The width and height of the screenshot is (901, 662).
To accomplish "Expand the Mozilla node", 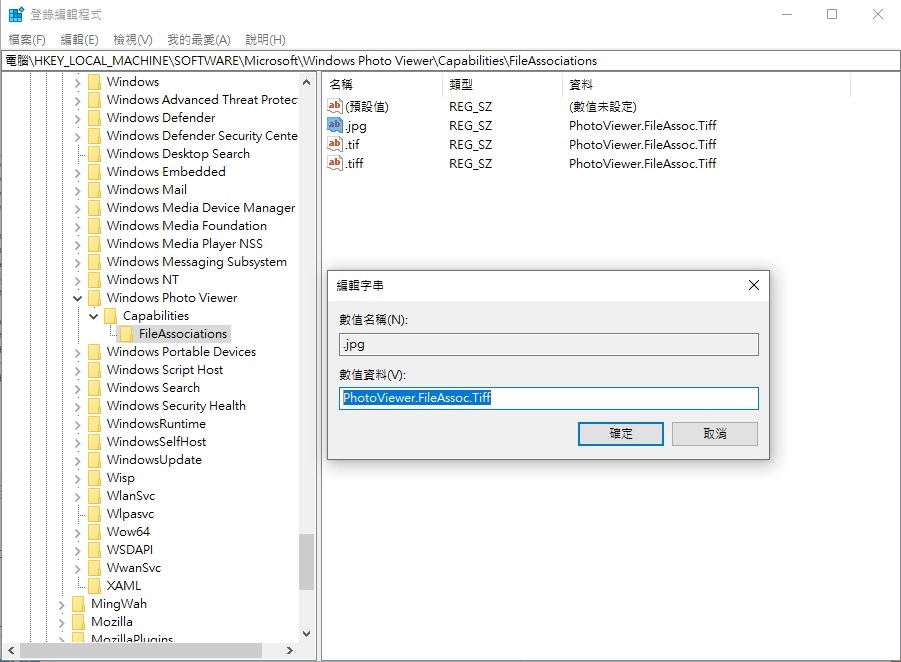I will coord(61,622).
